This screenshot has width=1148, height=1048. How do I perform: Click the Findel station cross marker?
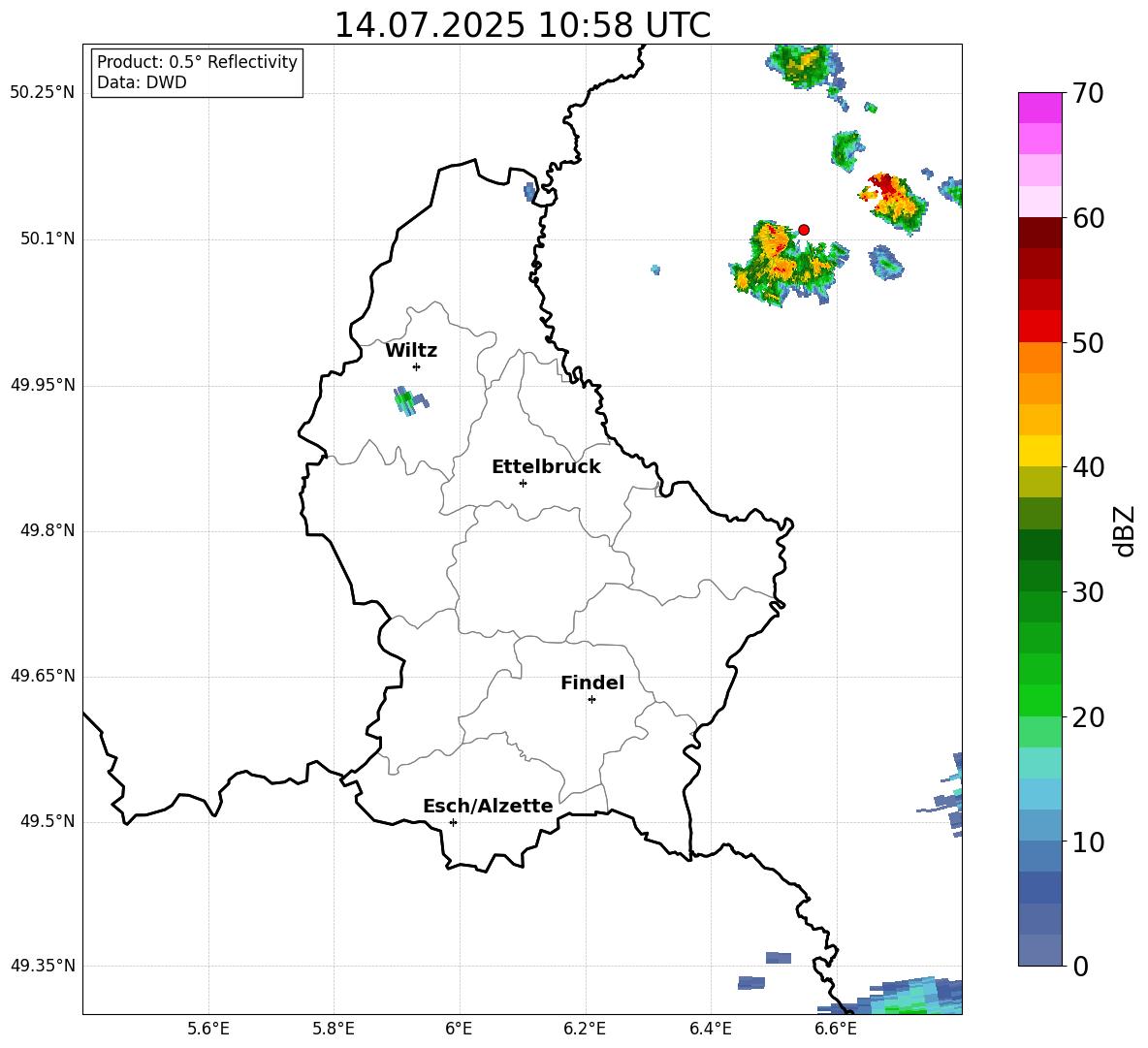point(591,700)
